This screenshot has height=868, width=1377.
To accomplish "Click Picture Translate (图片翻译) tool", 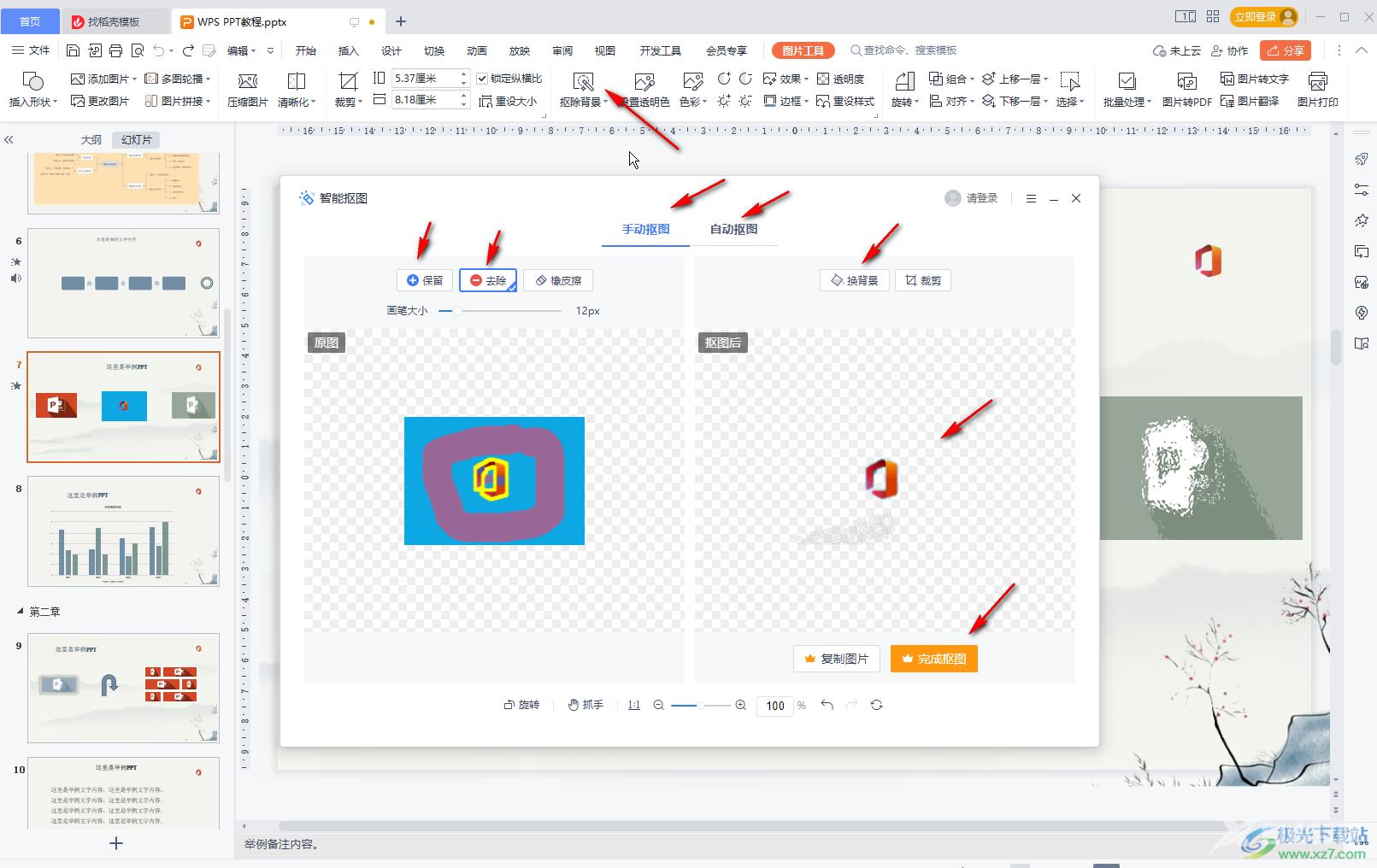I will (1250, 101).
